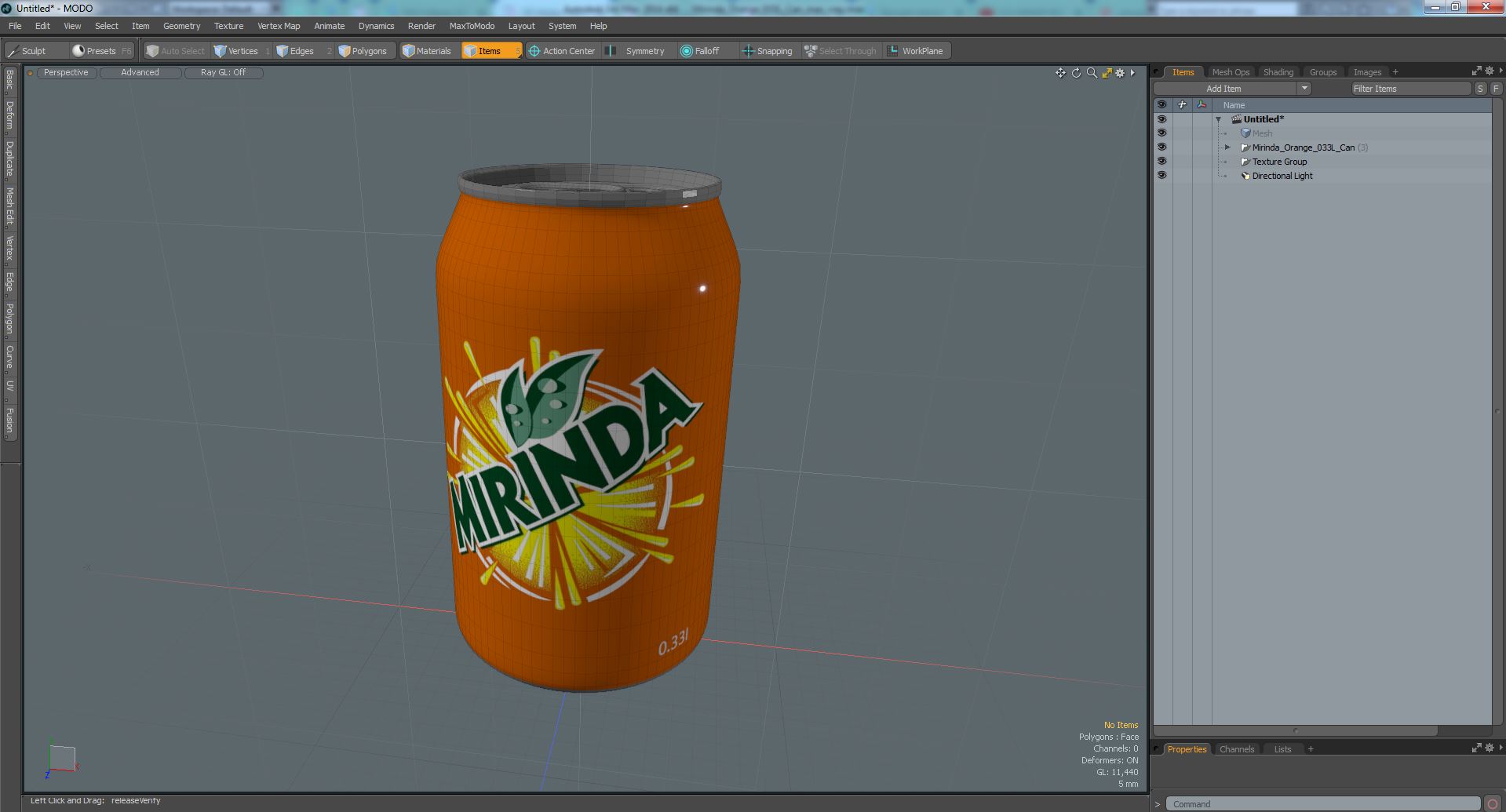
Task: Switch to the Mesh Ops tab
Action: coord(1230,72)
